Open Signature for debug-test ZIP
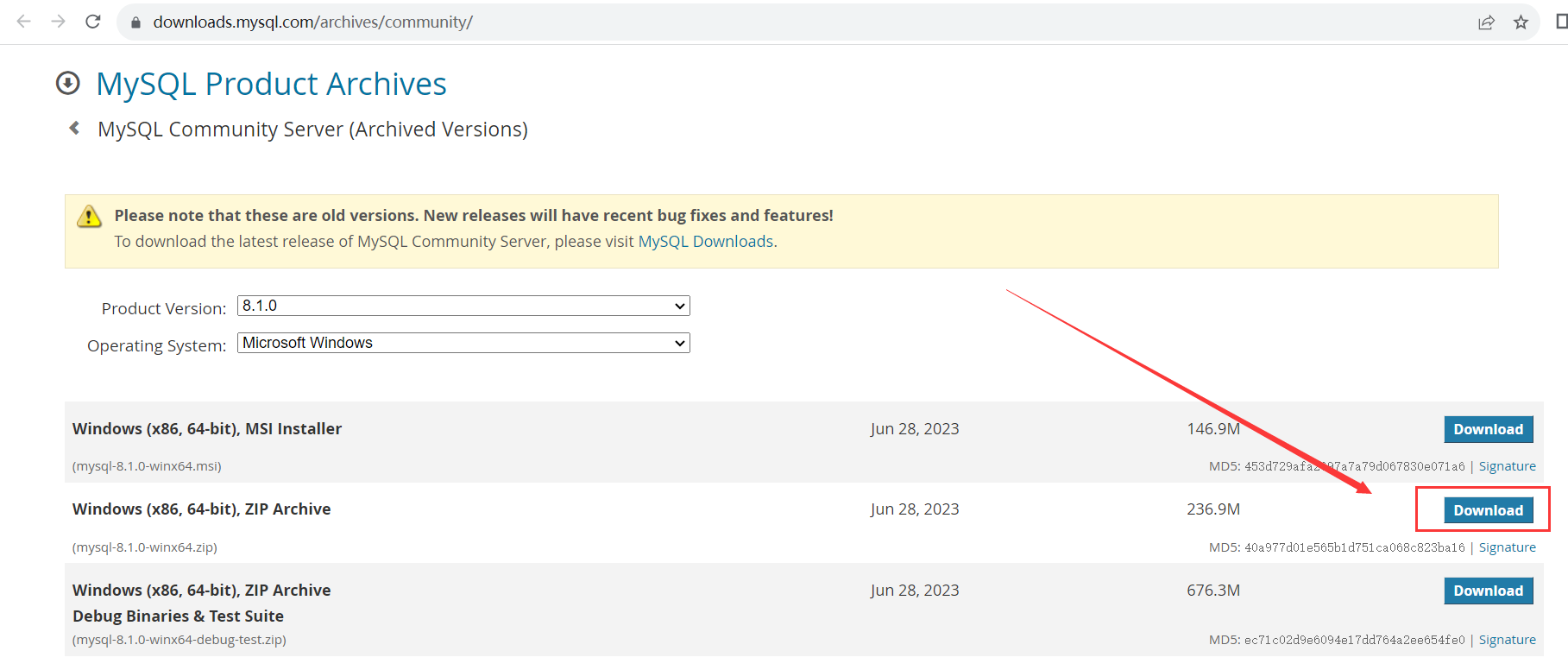 tap(1507, 640)
